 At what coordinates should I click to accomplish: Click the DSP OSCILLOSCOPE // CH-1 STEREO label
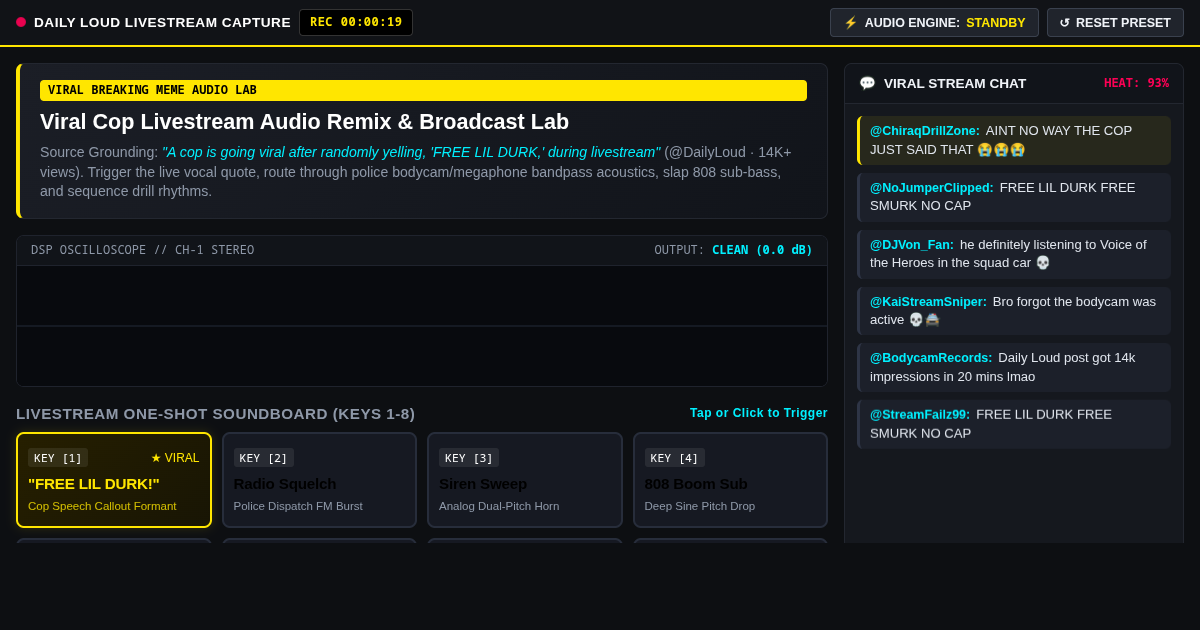coord(143,250)
